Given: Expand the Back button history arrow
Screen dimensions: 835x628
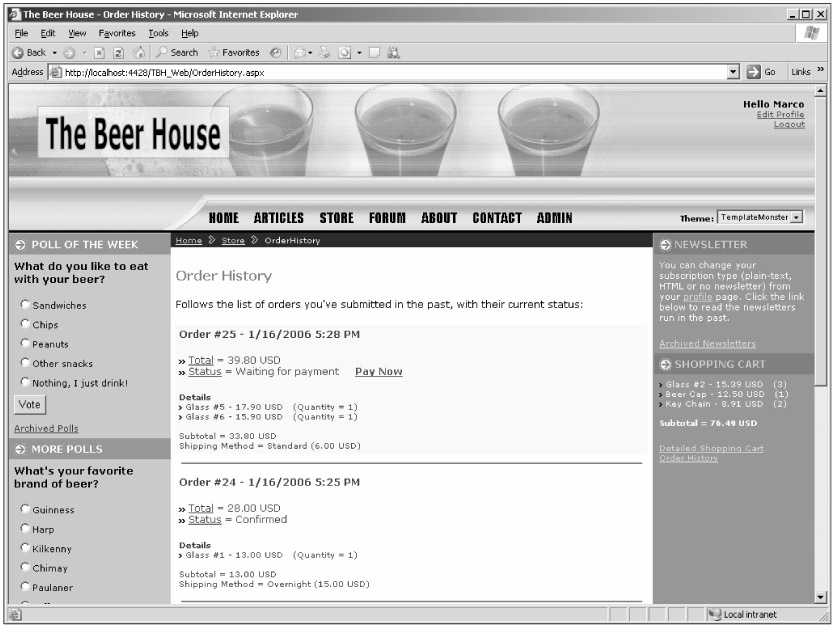Looking at the screenshot, I should [x=53, y=52].
